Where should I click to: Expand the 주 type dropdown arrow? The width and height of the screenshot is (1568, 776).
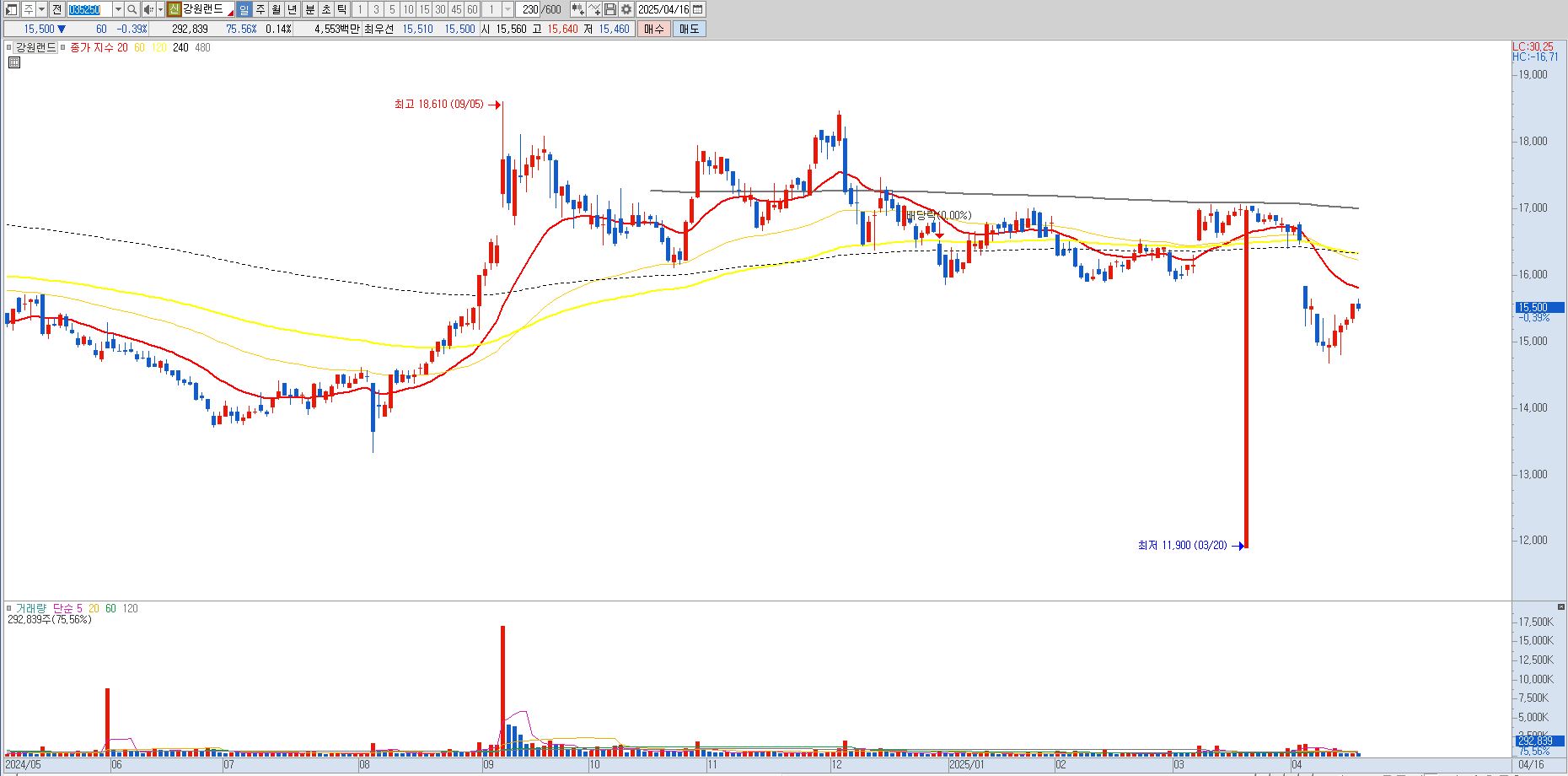42,9
